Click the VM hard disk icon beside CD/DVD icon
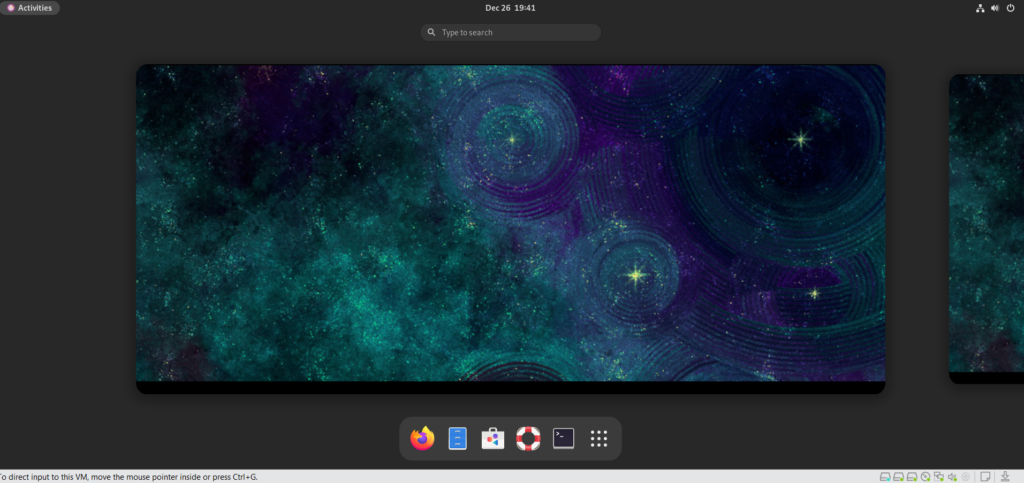The width and height of the screenshot is (1024, 483). coord(912,476)
